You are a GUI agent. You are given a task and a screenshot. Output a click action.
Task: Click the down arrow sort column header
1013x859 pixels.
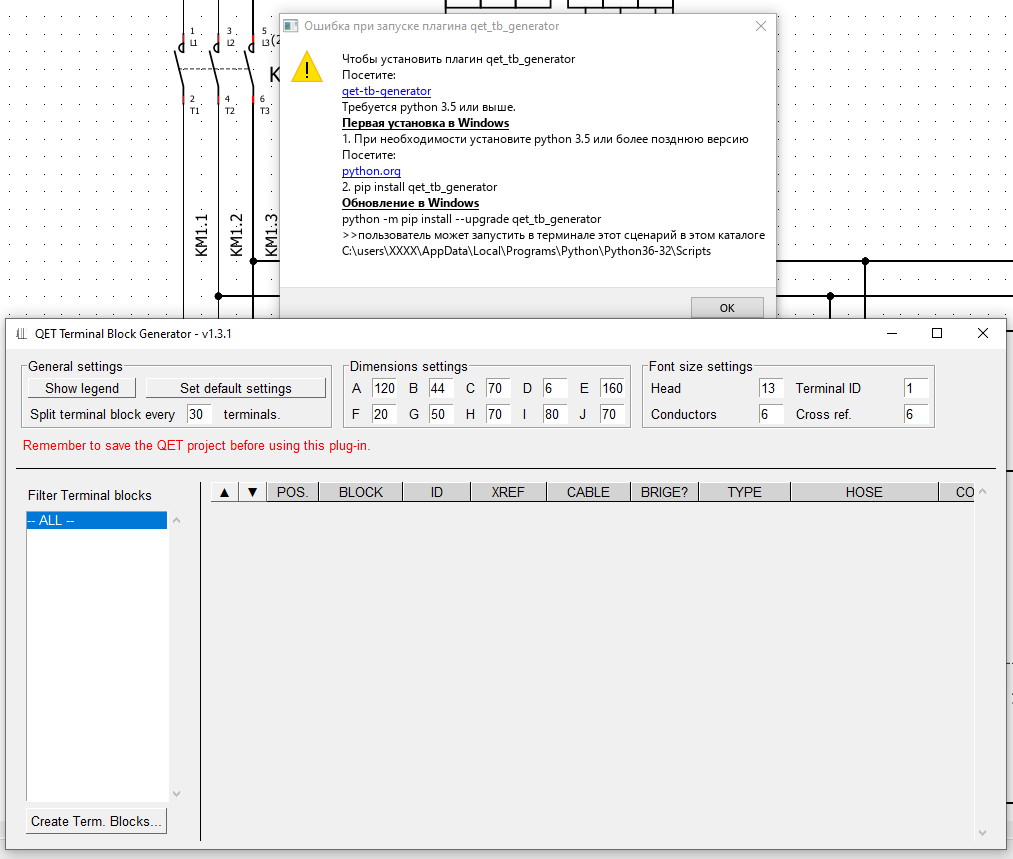point(253,492)
